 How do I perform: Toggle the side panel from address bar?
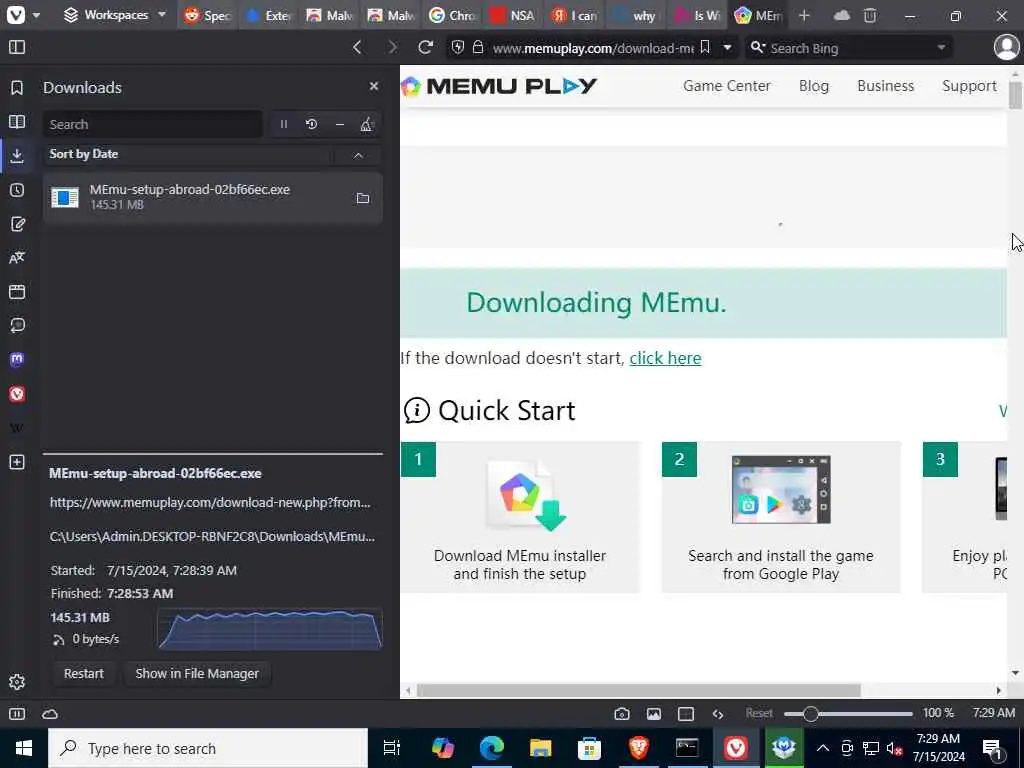[17, 47]
